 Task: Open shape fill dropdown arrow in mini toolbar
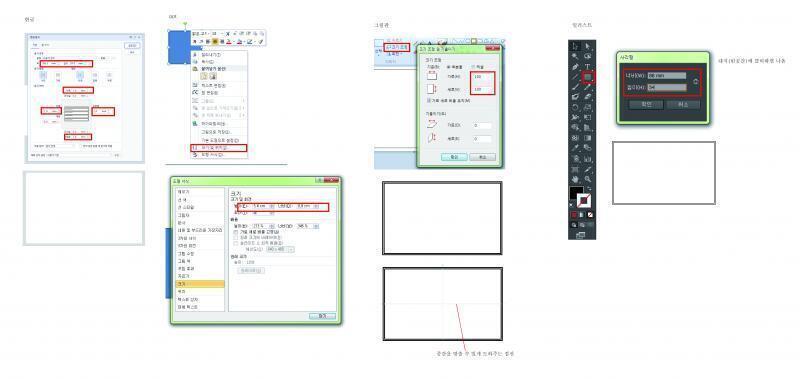(243, 41)
